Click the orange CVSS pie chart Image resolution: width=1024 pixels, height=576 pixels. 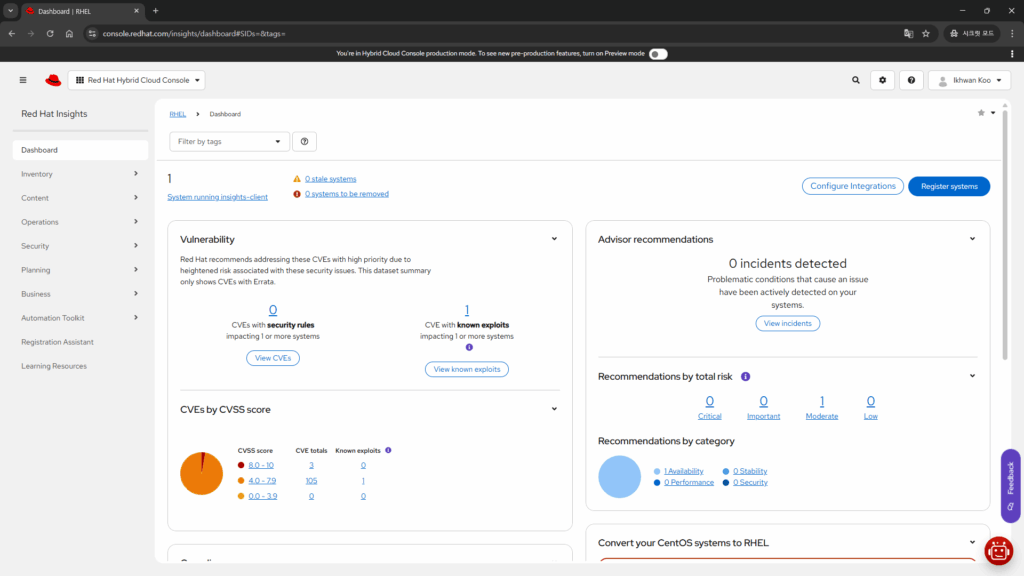[201, 473]
